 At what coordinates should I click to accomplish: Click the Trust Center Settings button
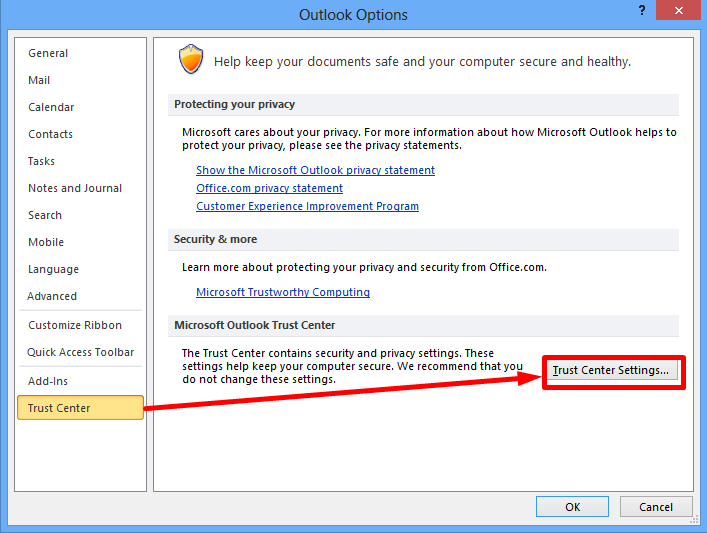click(611, 370)
